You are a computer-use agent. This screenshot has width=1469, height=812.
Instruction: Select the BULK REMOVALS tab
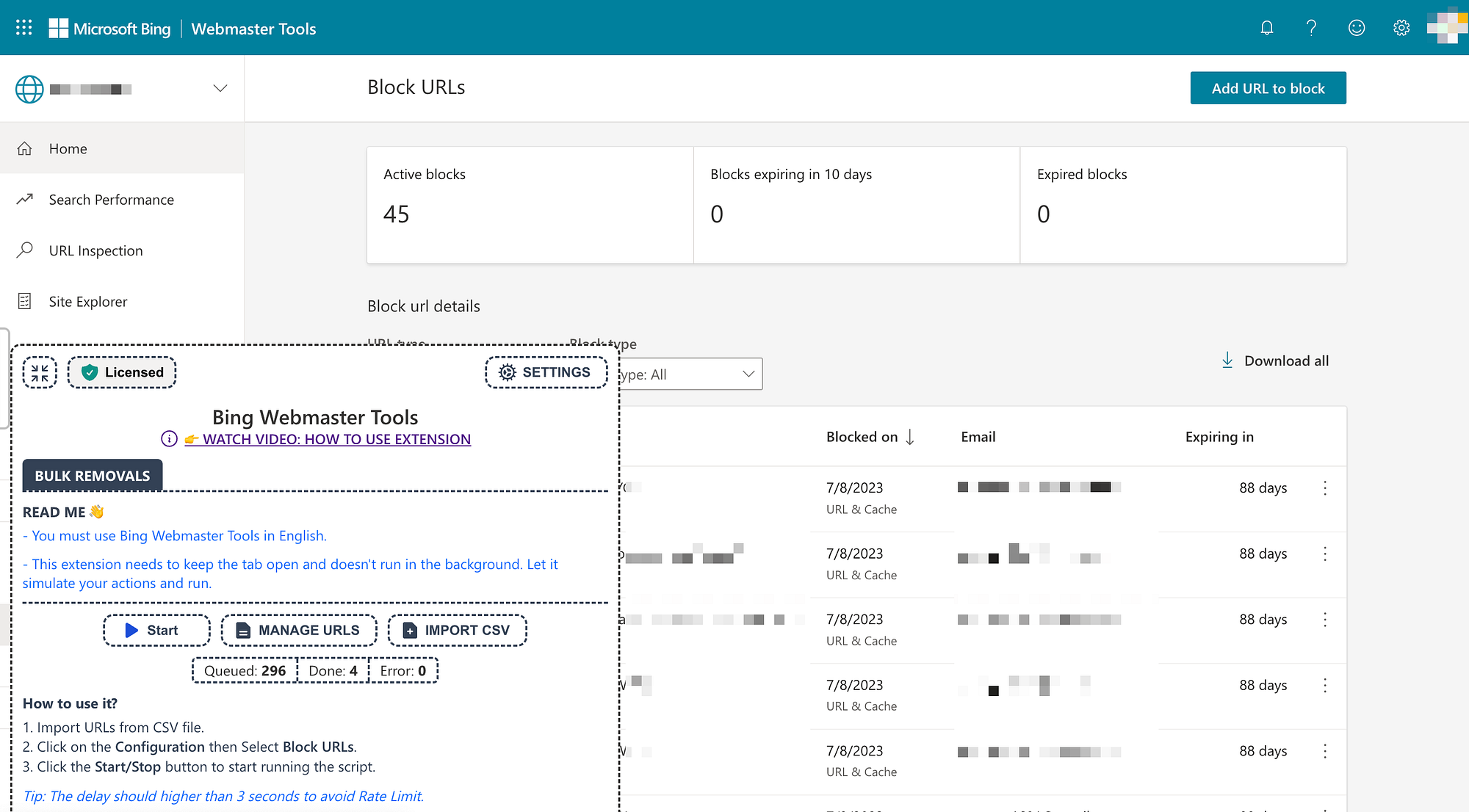tap(93, 476)
